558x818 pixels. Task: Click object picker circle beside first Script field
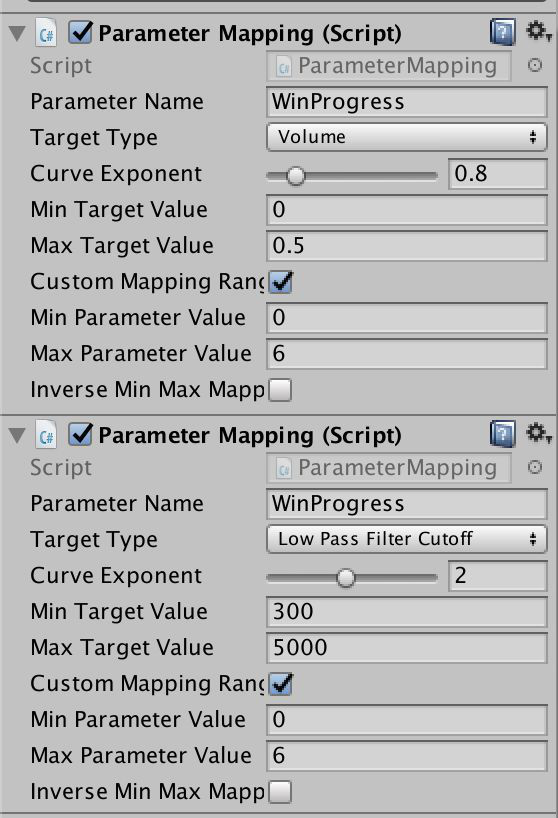pos(535,65)
